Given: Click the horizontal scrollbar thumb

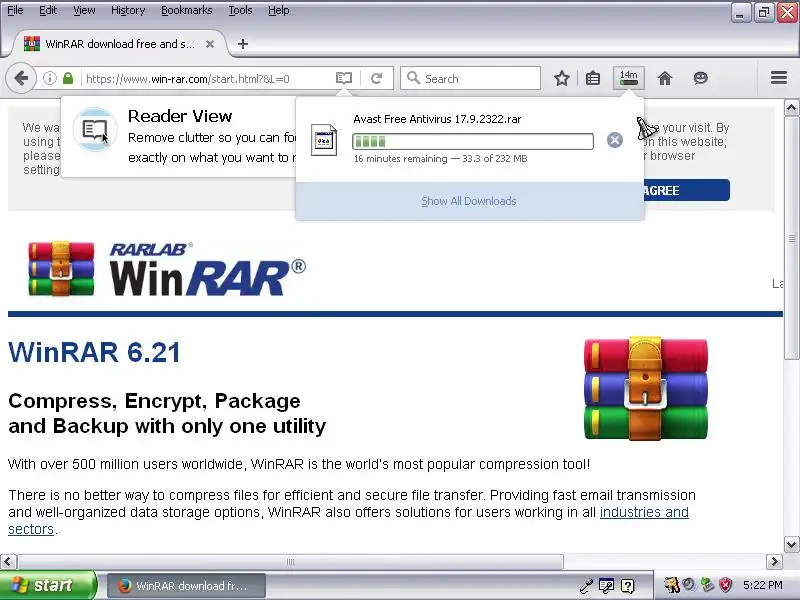Looking at the screenshot, I should [290, 562].
